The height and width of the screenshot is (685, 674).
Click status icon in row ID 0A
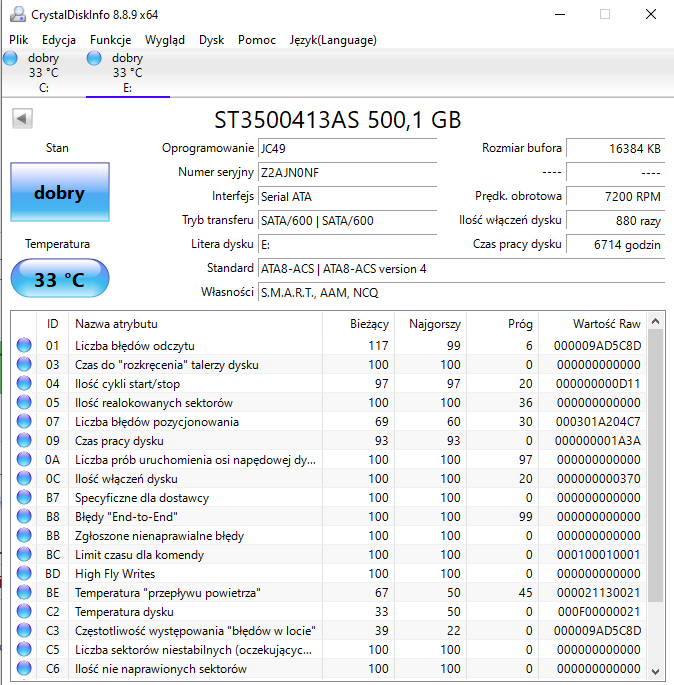24,459
